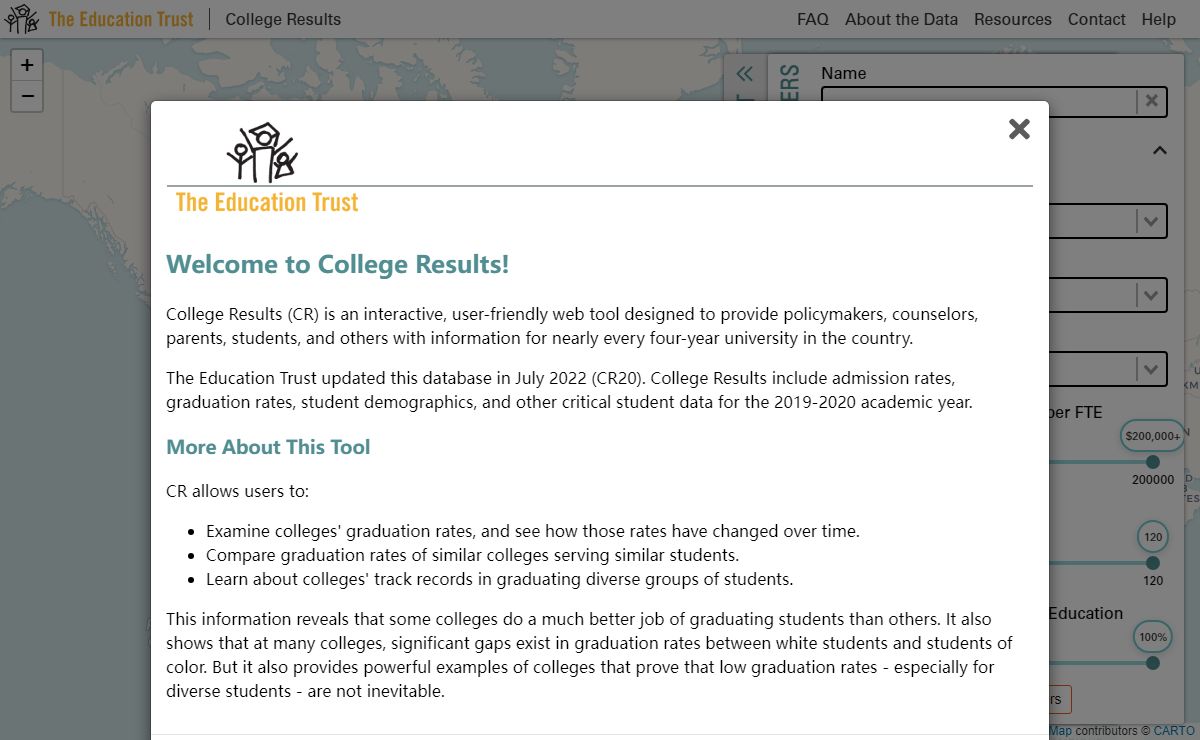Click the $200,000+ per FTE slider handle
The height and width of the screenshot is (740, 1200).
pyautogui.click(x=1153, y=463)
